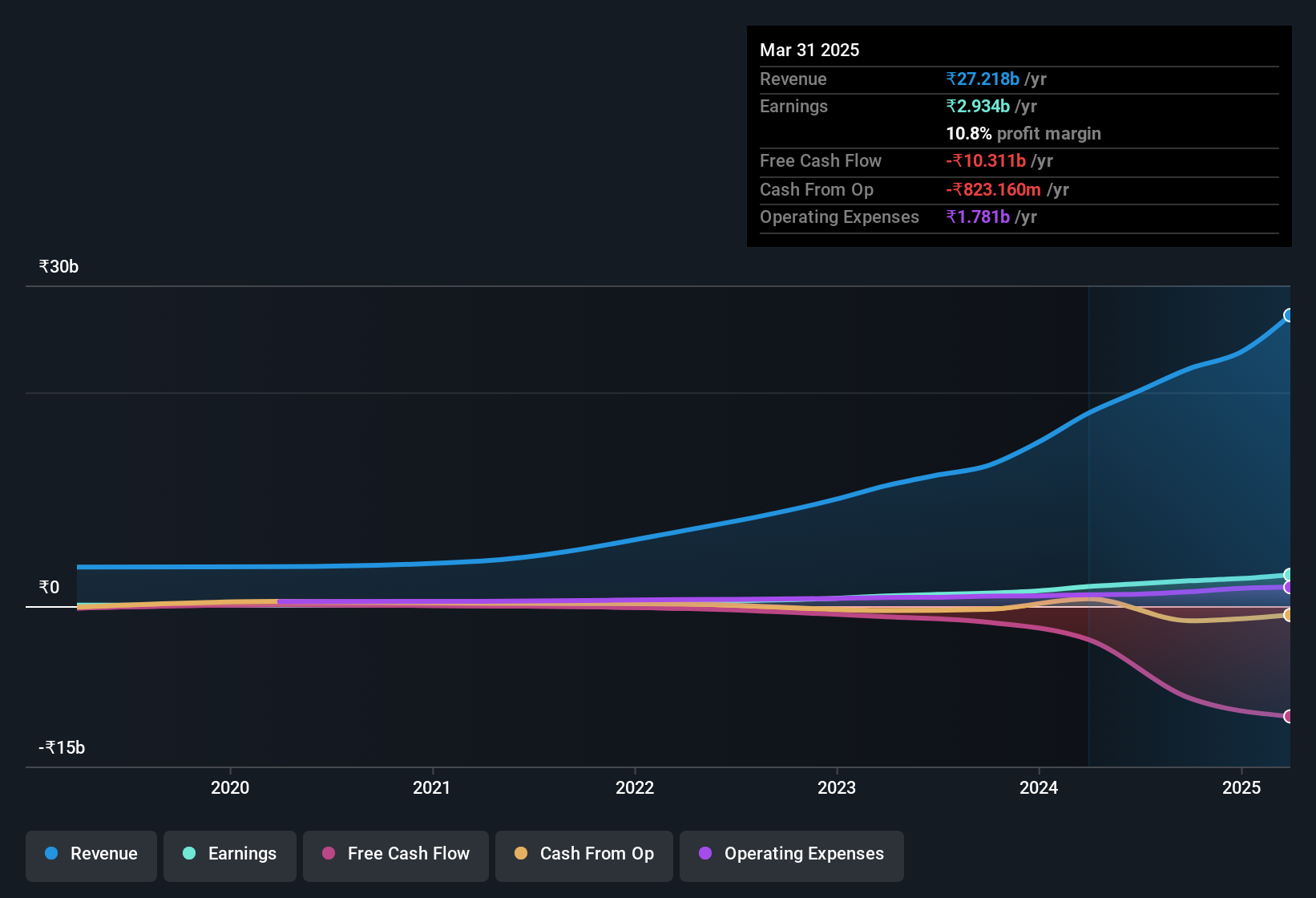Click the Operating Expenses endpoint marker
This screenshot has height=898, width=1316.
coord(1288,588)
